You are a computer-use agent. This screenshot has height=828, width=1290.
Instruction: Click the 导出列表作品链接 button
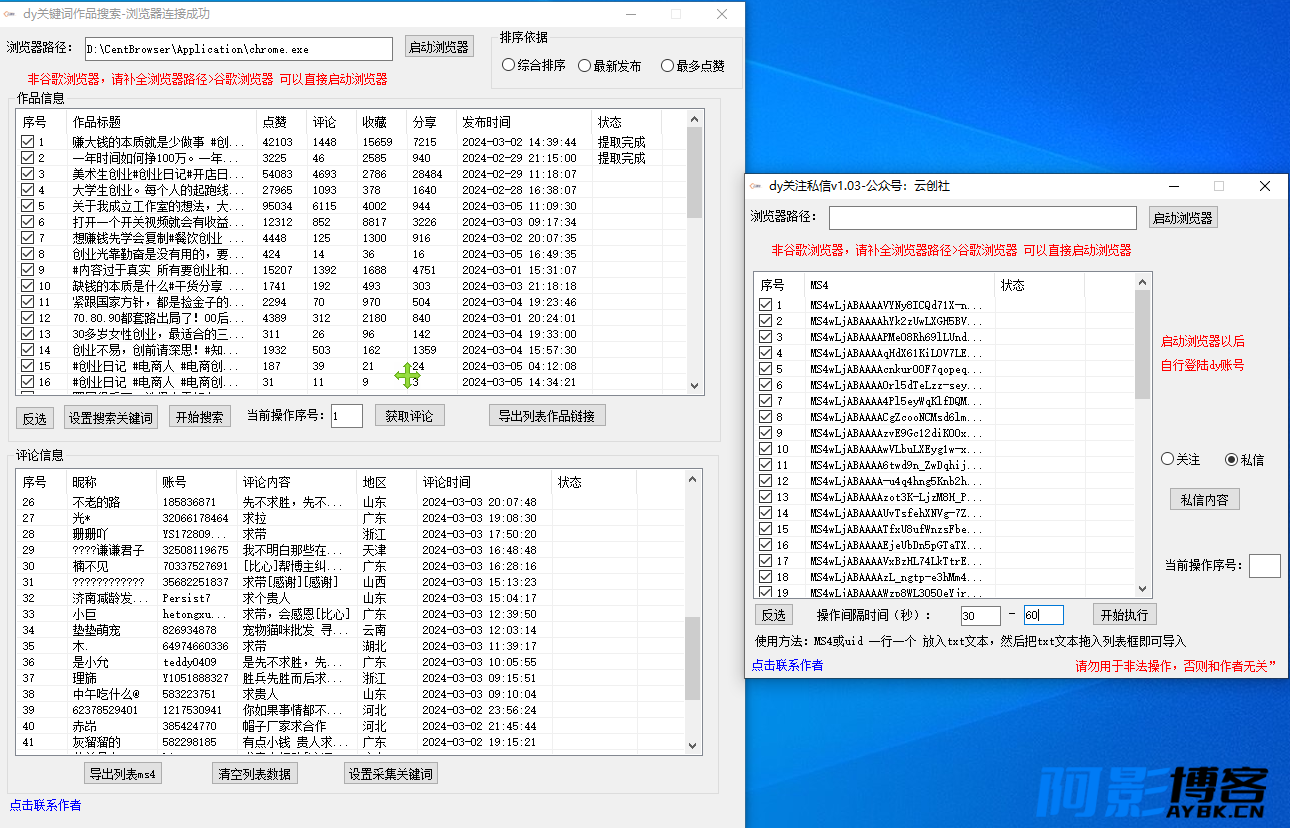(x=547, y=416)
